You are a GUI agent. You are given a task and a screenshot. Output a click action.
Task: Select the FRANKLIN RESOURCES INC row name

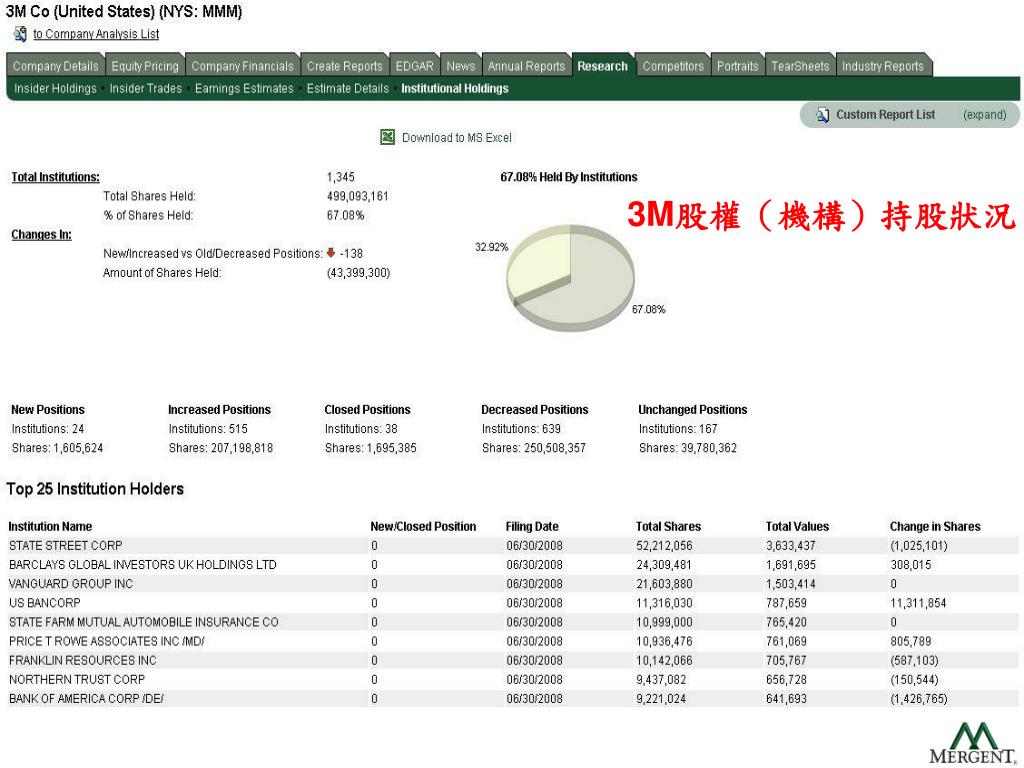82,660
